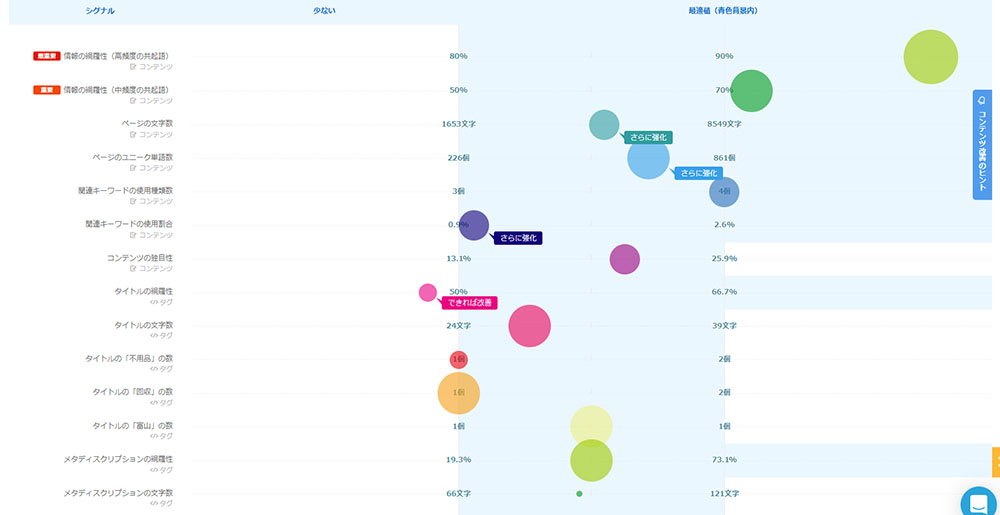Viewport: 1000px width, 515px height.
Task: Click the tiny green dot in the bottom row
Action: coord(579,494)
